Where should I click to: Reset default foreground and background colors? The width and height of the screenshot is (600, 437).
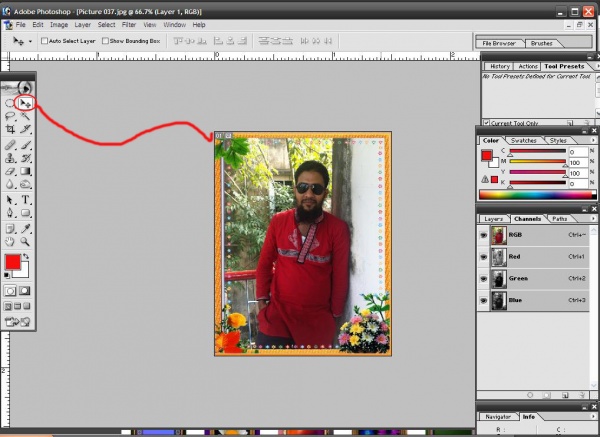(7, 275)
